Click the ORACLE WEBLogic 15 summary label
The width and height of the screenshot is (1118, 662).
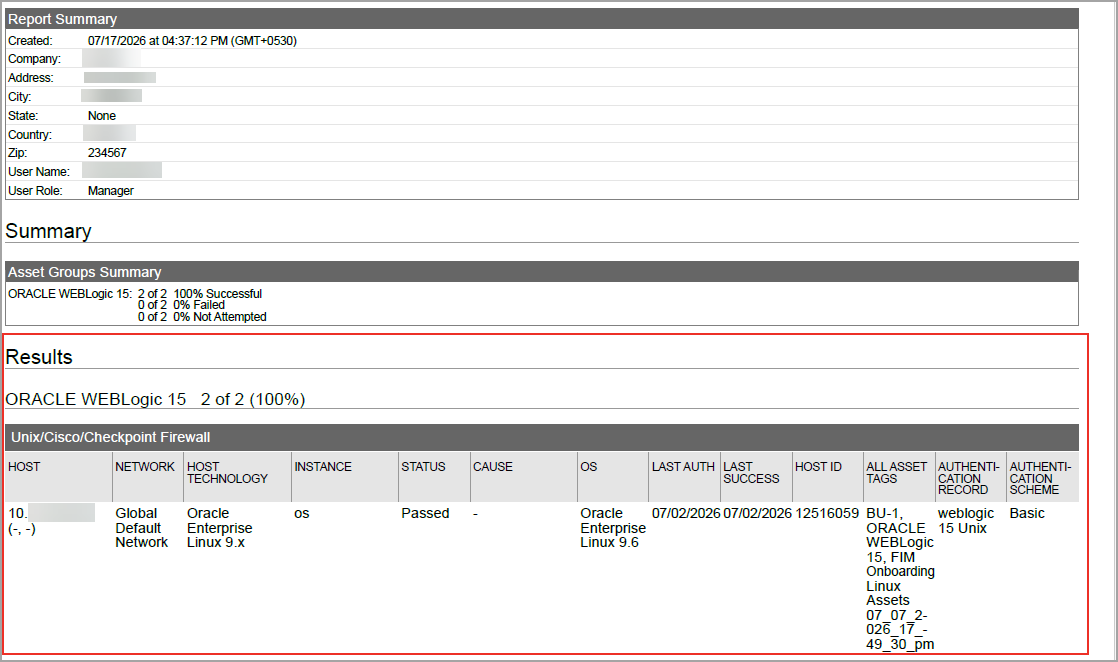(70, 294)
